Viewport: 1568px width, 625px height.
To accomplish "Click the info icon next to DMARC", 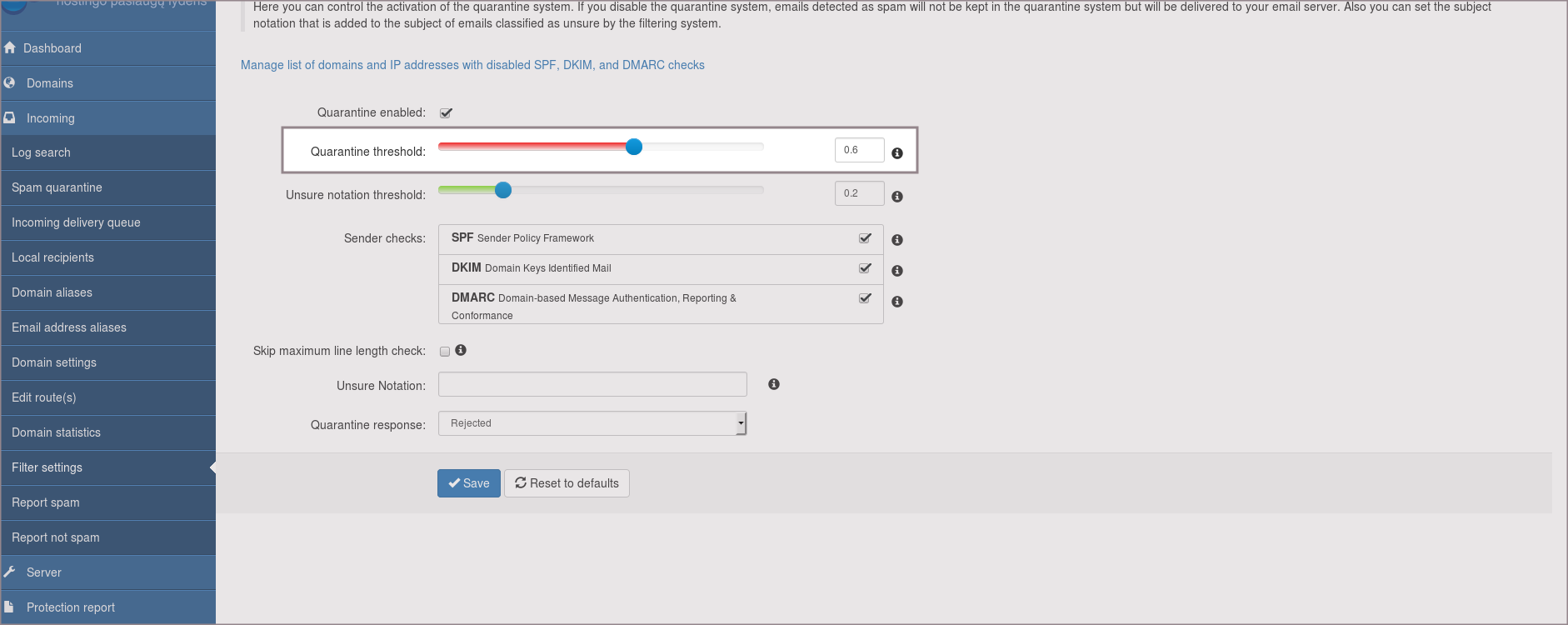I will tap(896, 302).
